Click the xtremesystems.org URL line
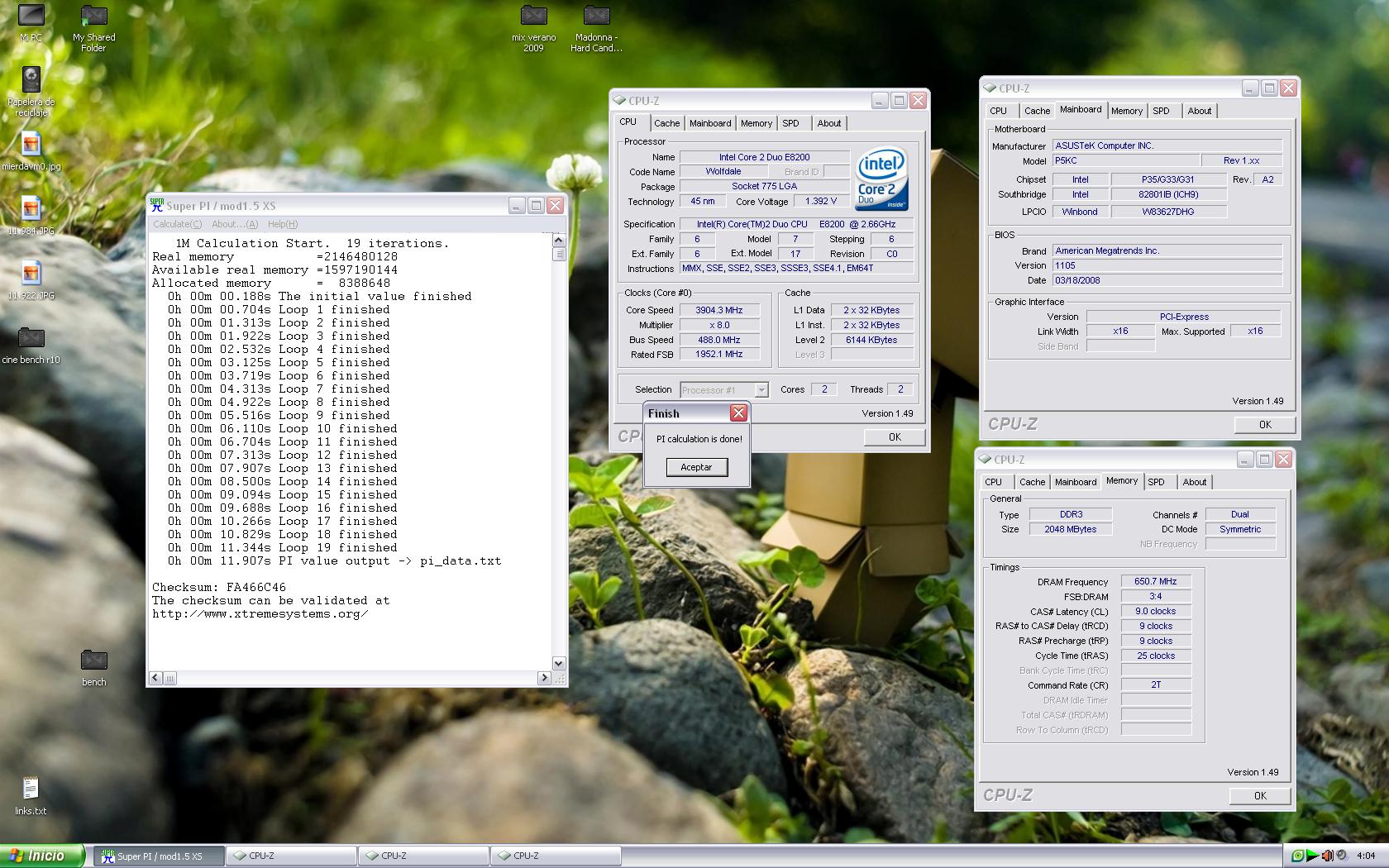This screenshot has width=1389, height=868. click(x=260, y=614)
